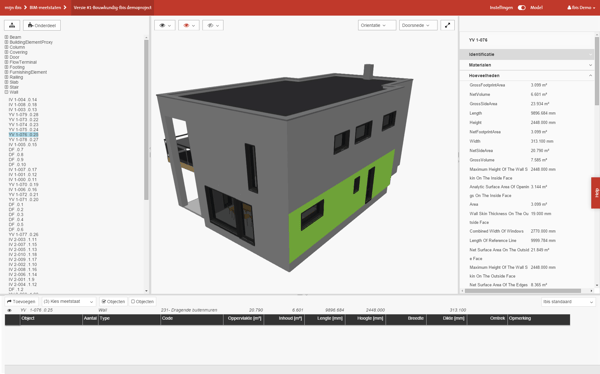600x374 pixels.
Task: Click the Onderdeel button
Action: click(x=42, y=25)
